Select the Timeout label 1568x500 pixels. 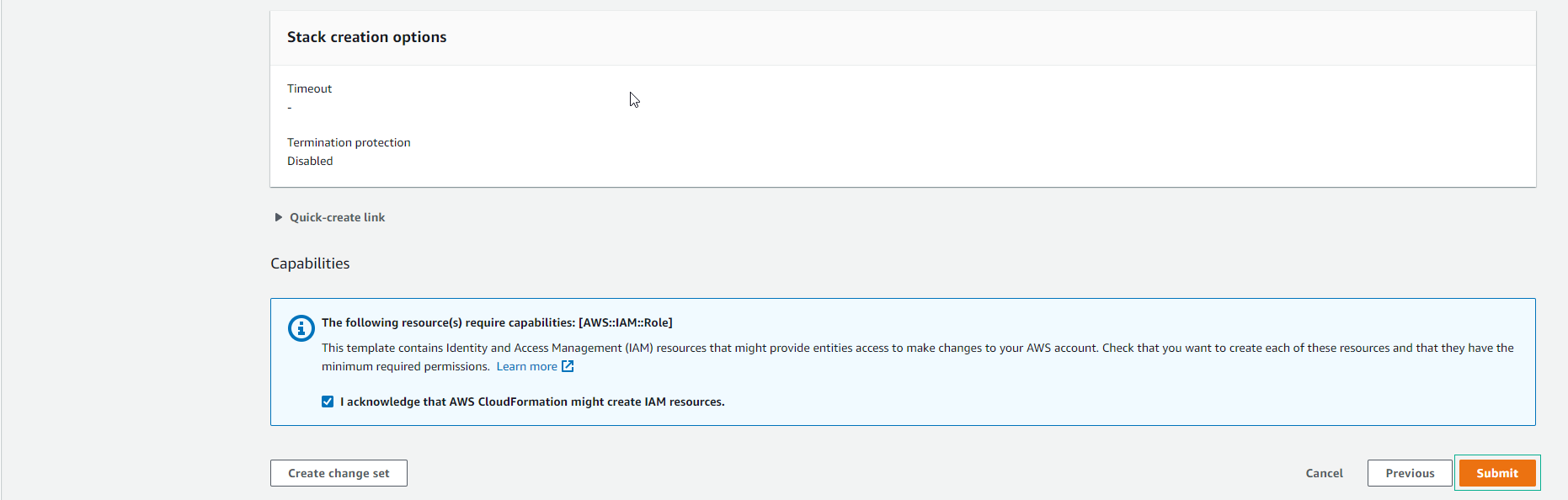tap(309, 88)
